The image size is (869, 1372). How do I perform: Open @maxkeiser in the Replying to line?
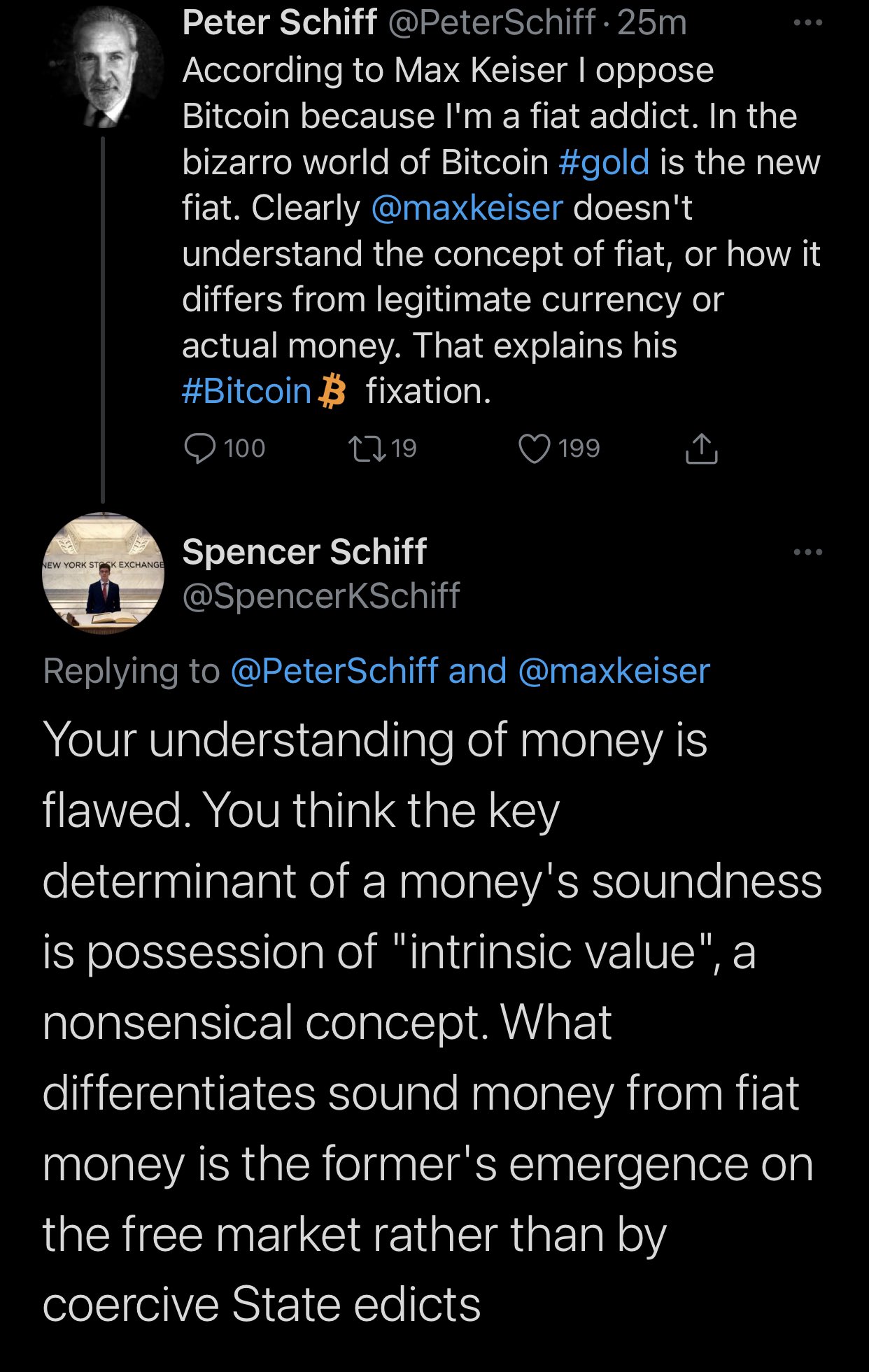point(614,671)
